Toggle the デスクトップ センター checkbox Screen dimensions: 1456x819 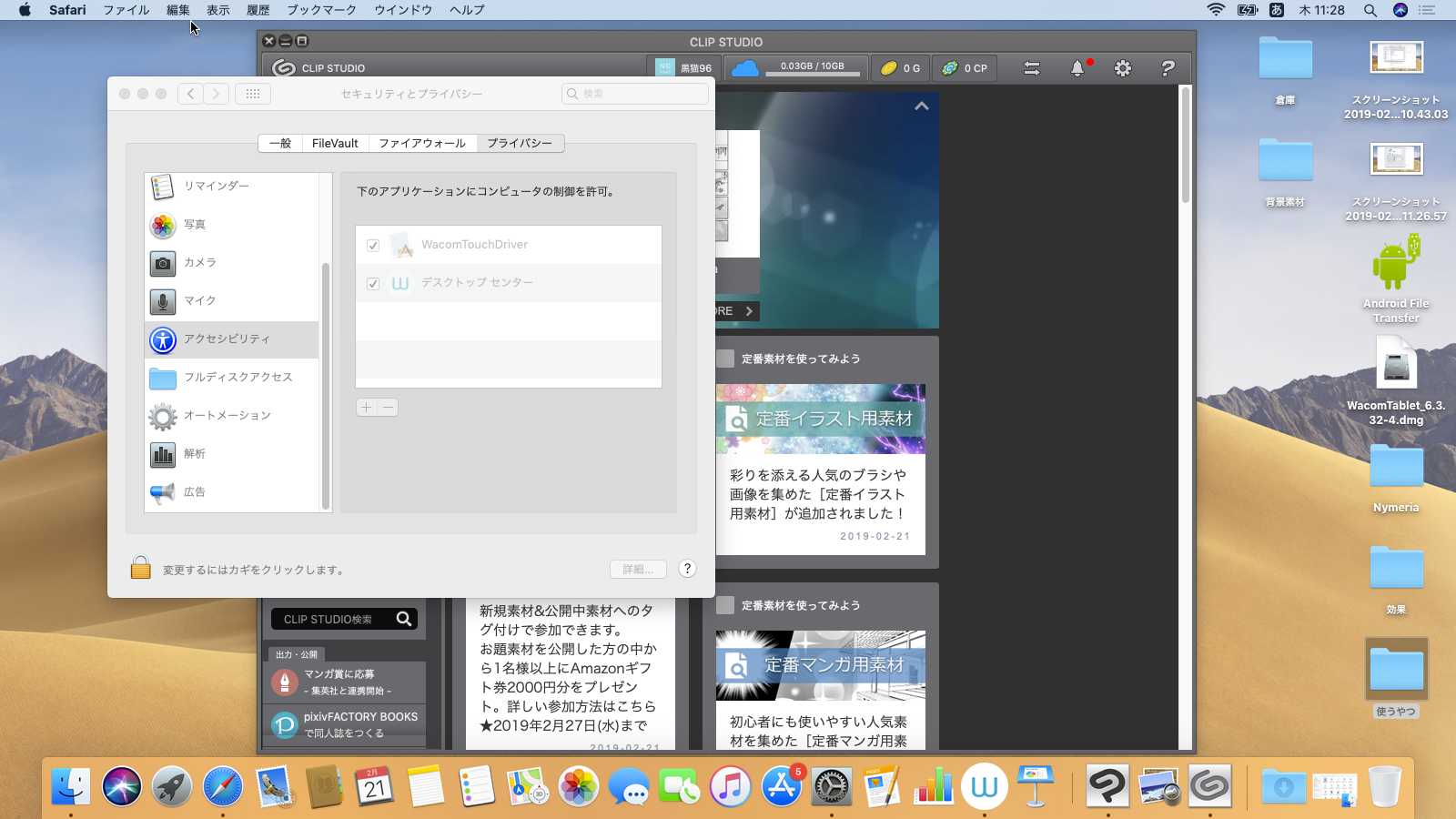pos(373,283)
